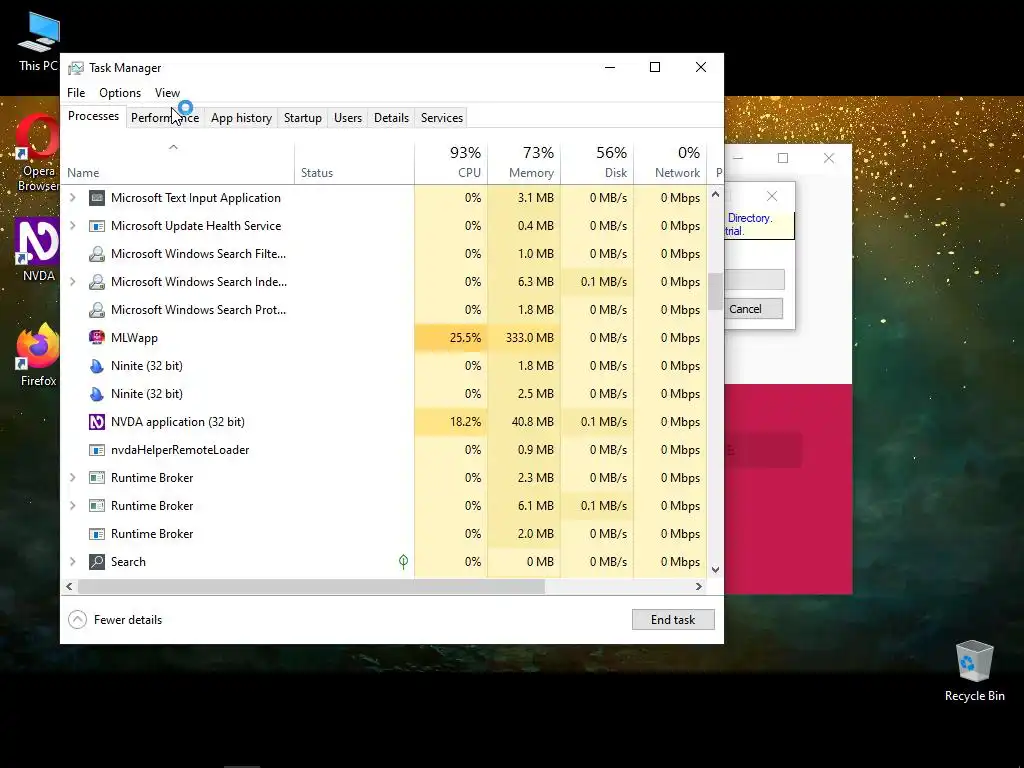Viewport: 1024px width, 768px height.
Task: Open the Firefox desktop shortcut
Action: [39, 355]
